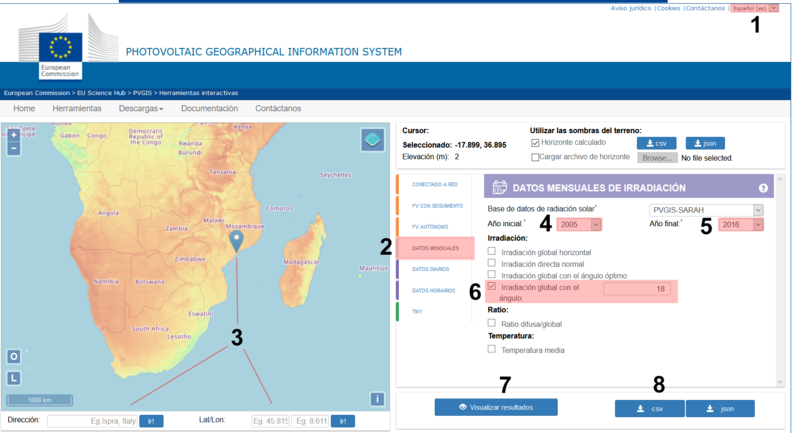Click Browse to select horizon file

click(x=657, y=158)
